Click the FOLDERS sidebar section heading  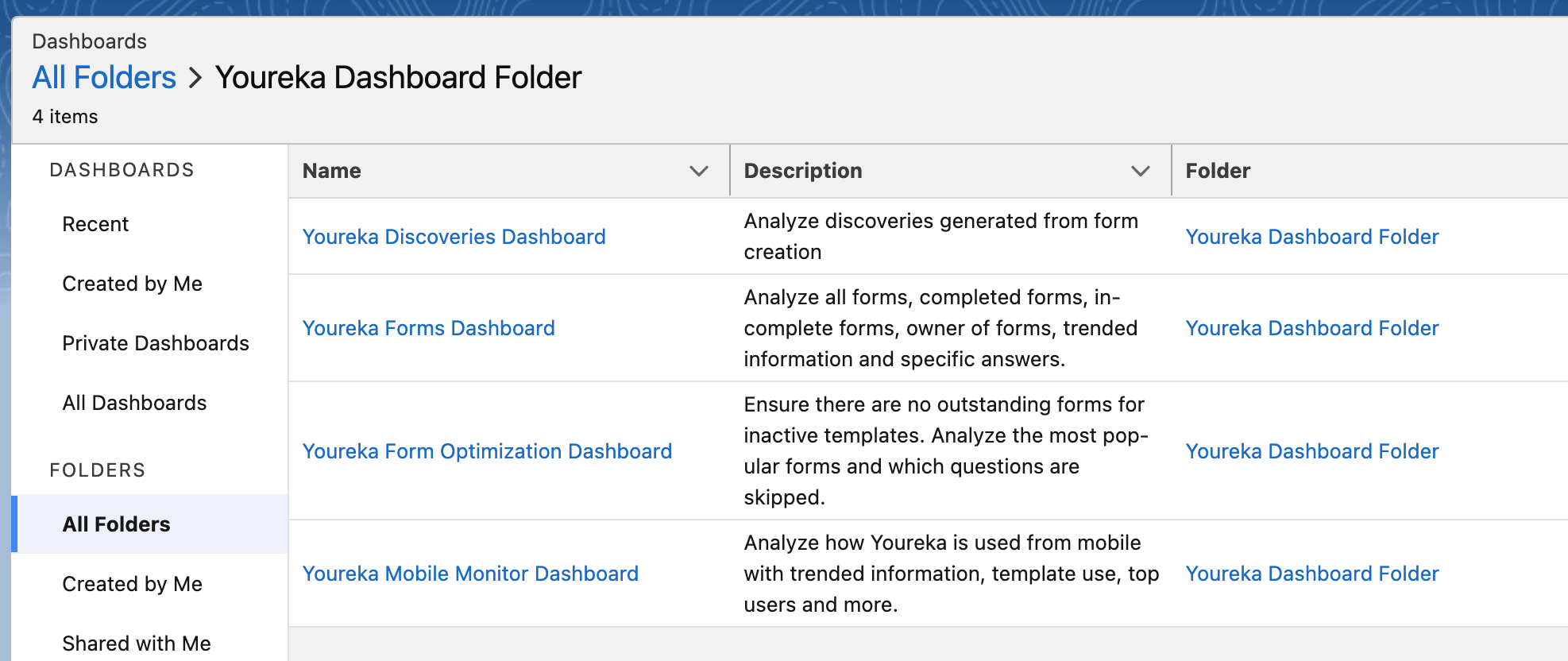(97, 470)
